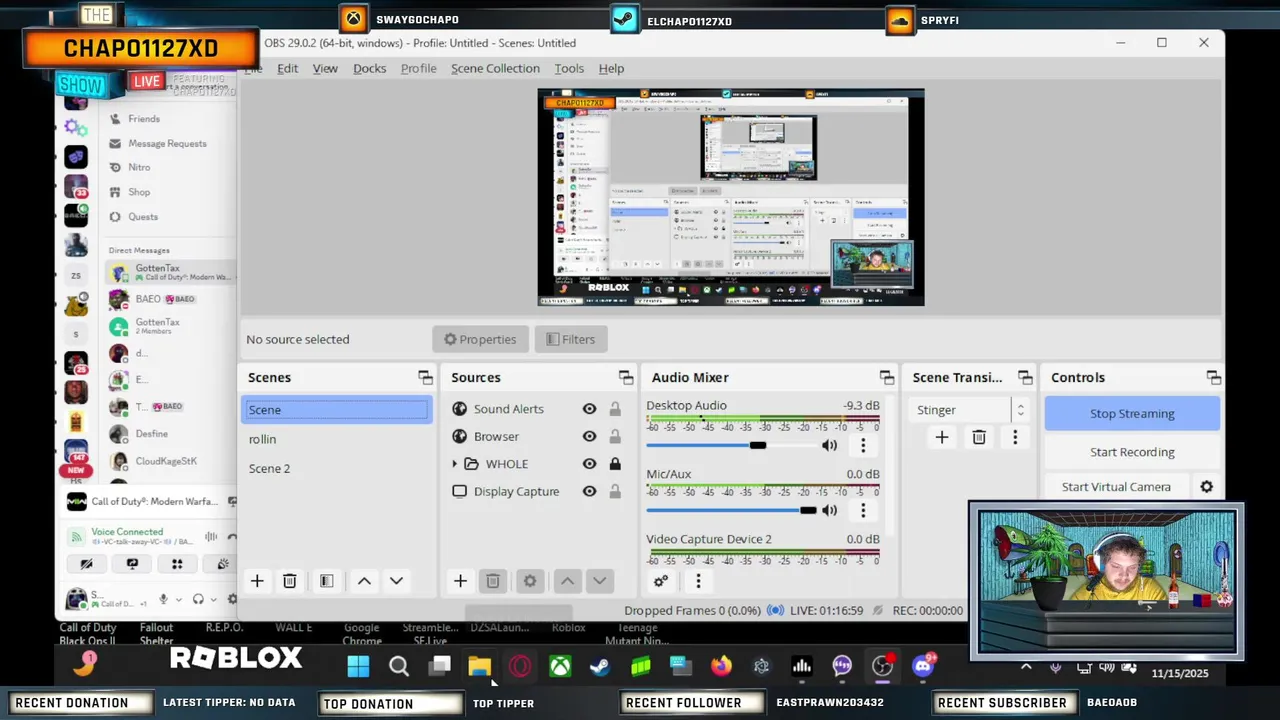The width and height of the screenshot is (1280, 720).
Task: Pop out the Scenes dock
Action: 425,378
